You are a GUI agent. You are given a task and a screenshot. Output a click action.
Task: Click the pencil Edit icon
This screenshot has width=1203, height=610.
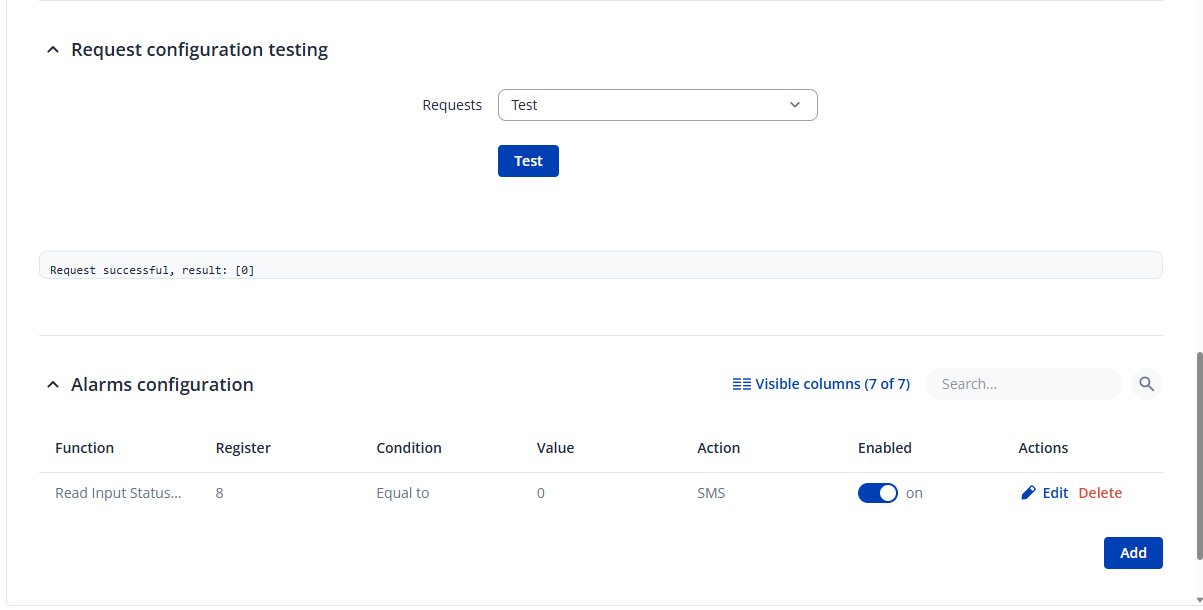point(1028,493)
